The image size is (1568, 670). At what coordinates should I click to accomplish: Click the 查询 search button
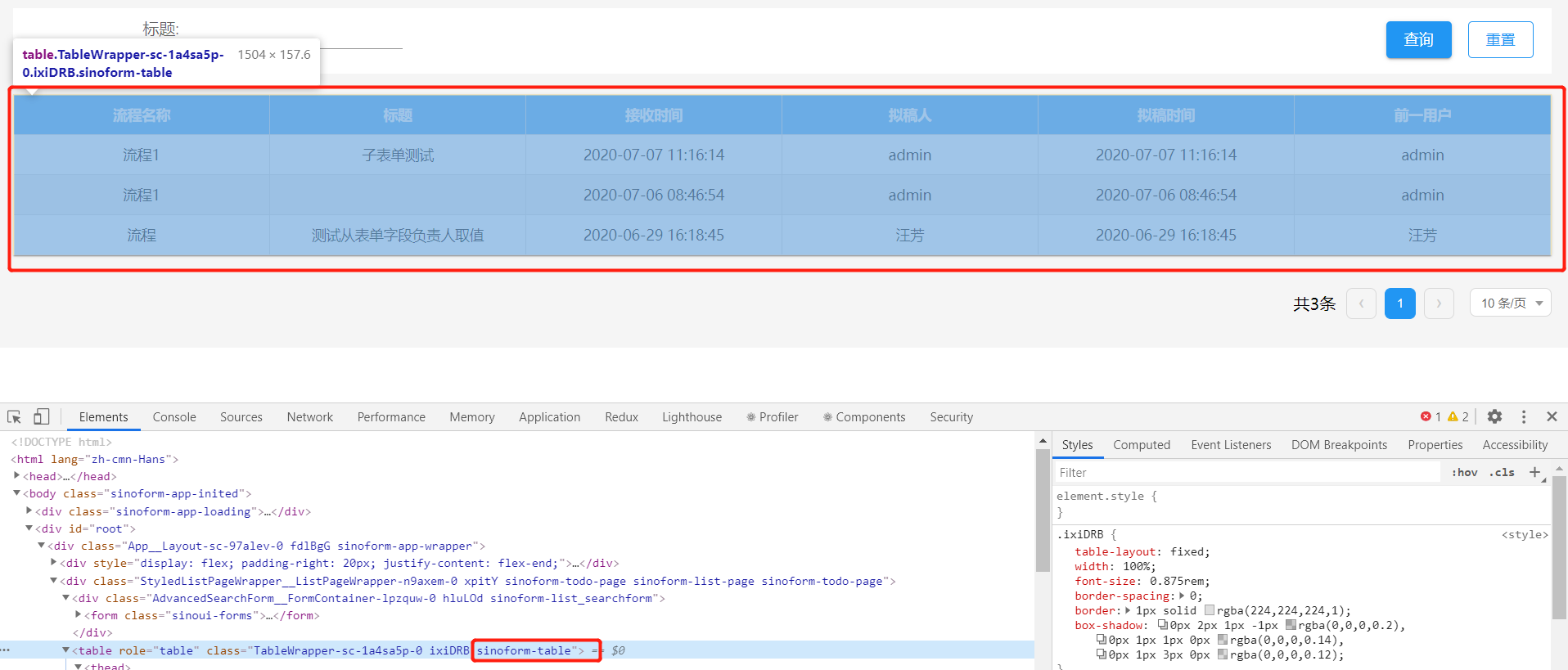(x=1419, y=39)
